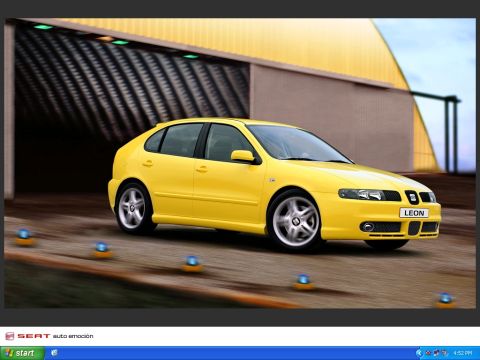The width and height of the screenshot is (480, 360).
Task: Expand hidden system tray icons arrow
Action: pyautogui.click(x=419, y=353)
